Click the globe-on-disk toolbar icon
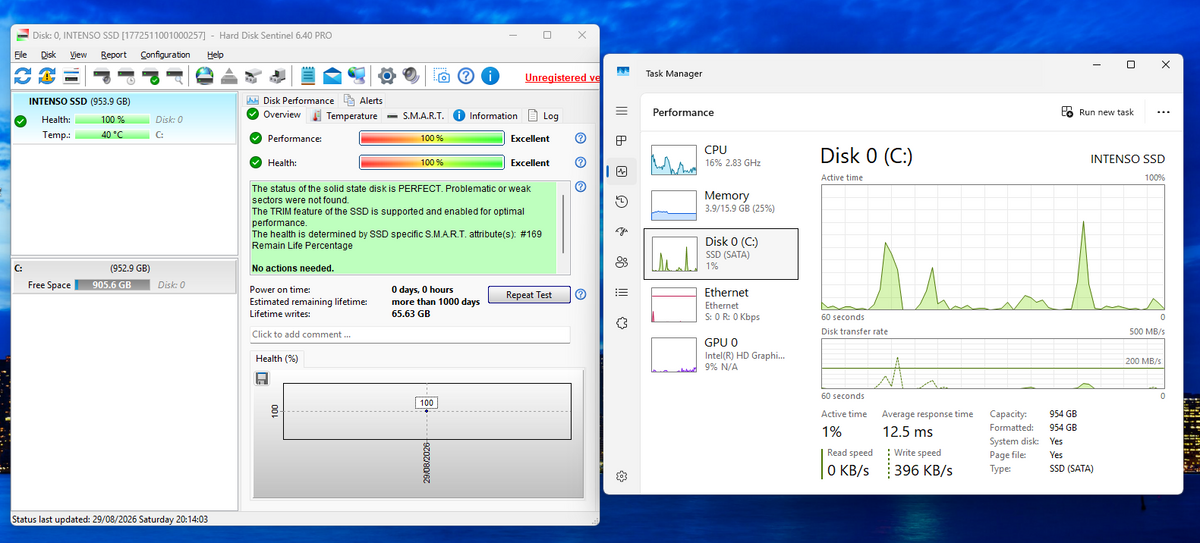Viewport: 1200px width, 543px height. click(x=205, y=76)
